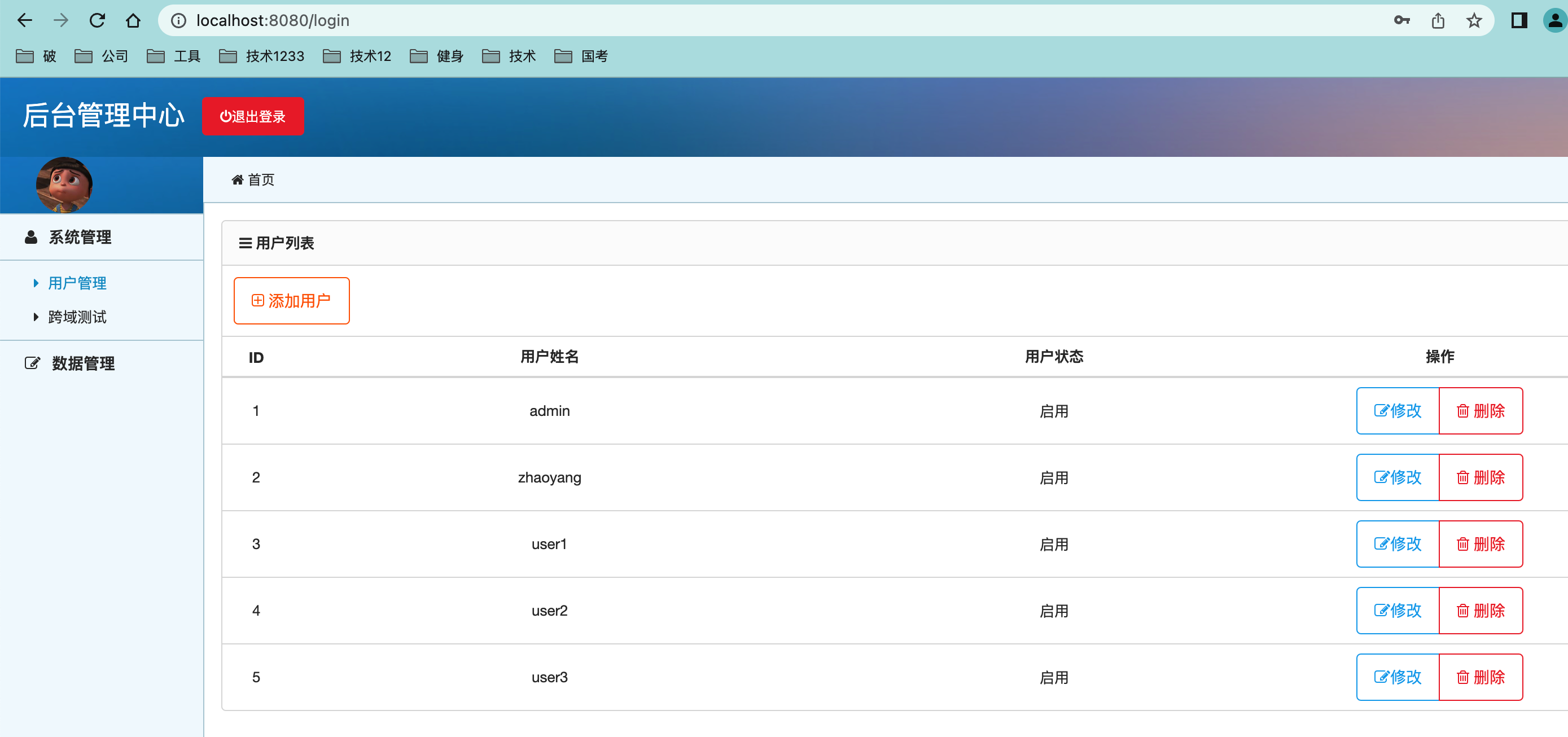
Task: Toggle the browser side panel icon
Action: 1519,21
